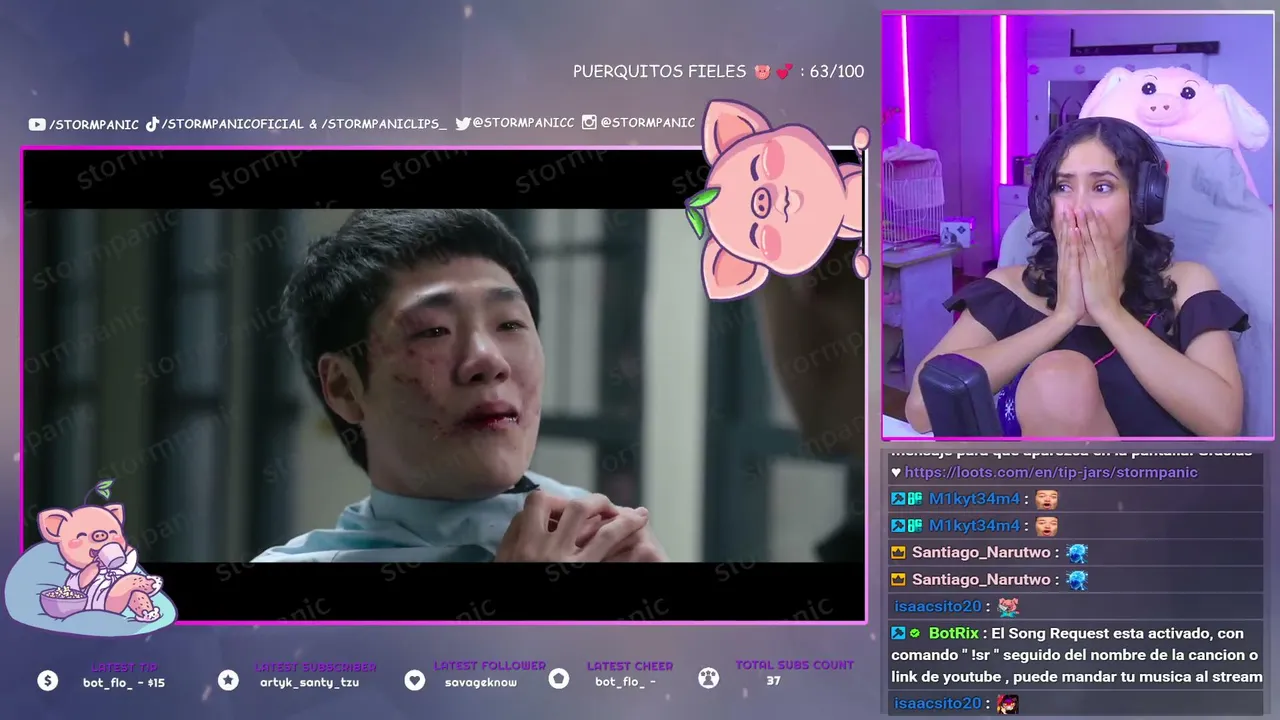Click the 'Total Subs Count' label
The image size is (1280, 720).
[795, 665]
